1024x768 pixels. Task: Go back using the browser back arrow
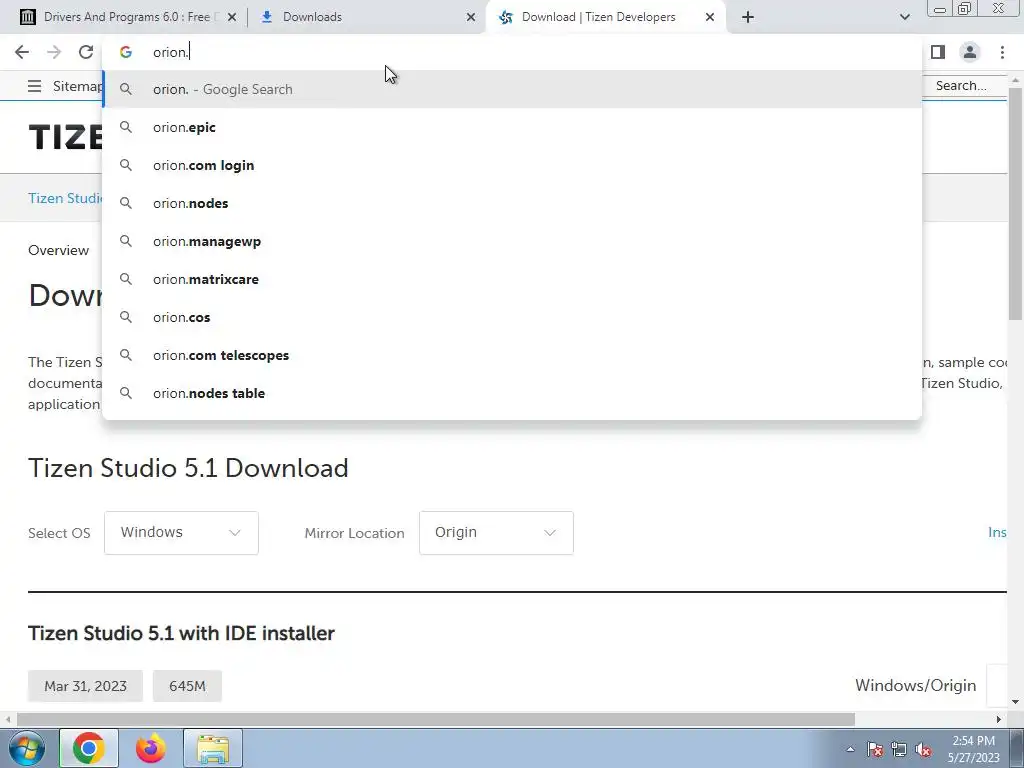(x=22, y=52)
